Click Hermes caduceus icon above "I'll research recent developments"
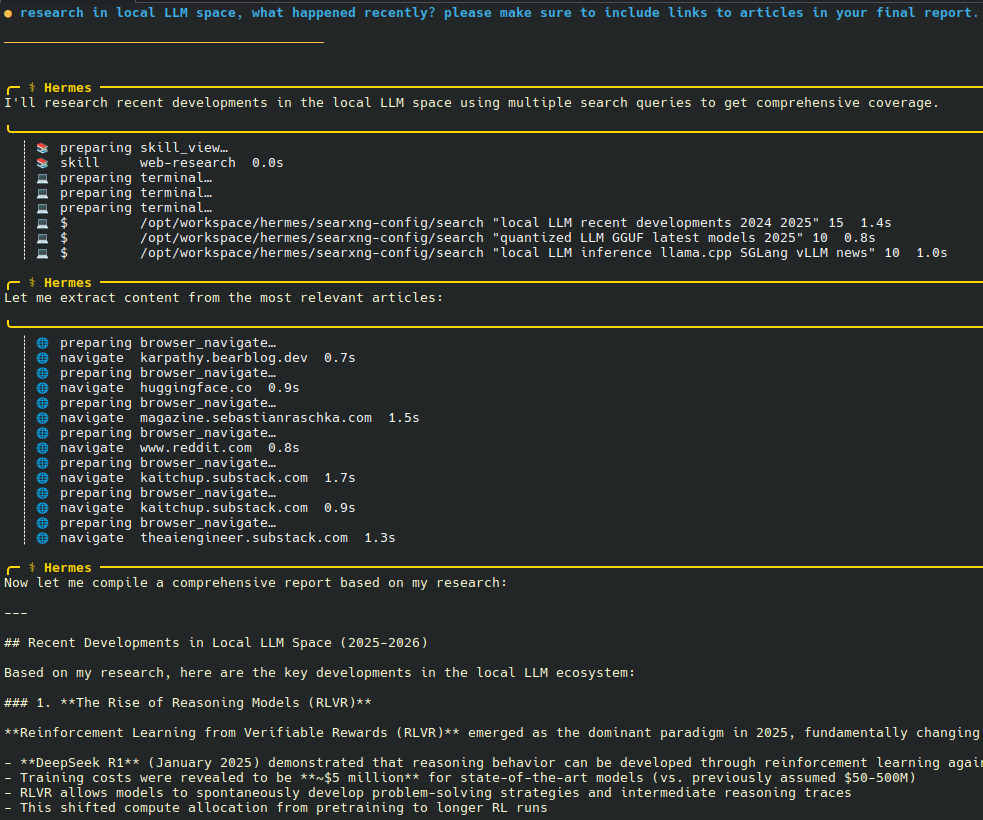Screen dimensions: 983x820 pyautogui.click(x=32, y=88)
